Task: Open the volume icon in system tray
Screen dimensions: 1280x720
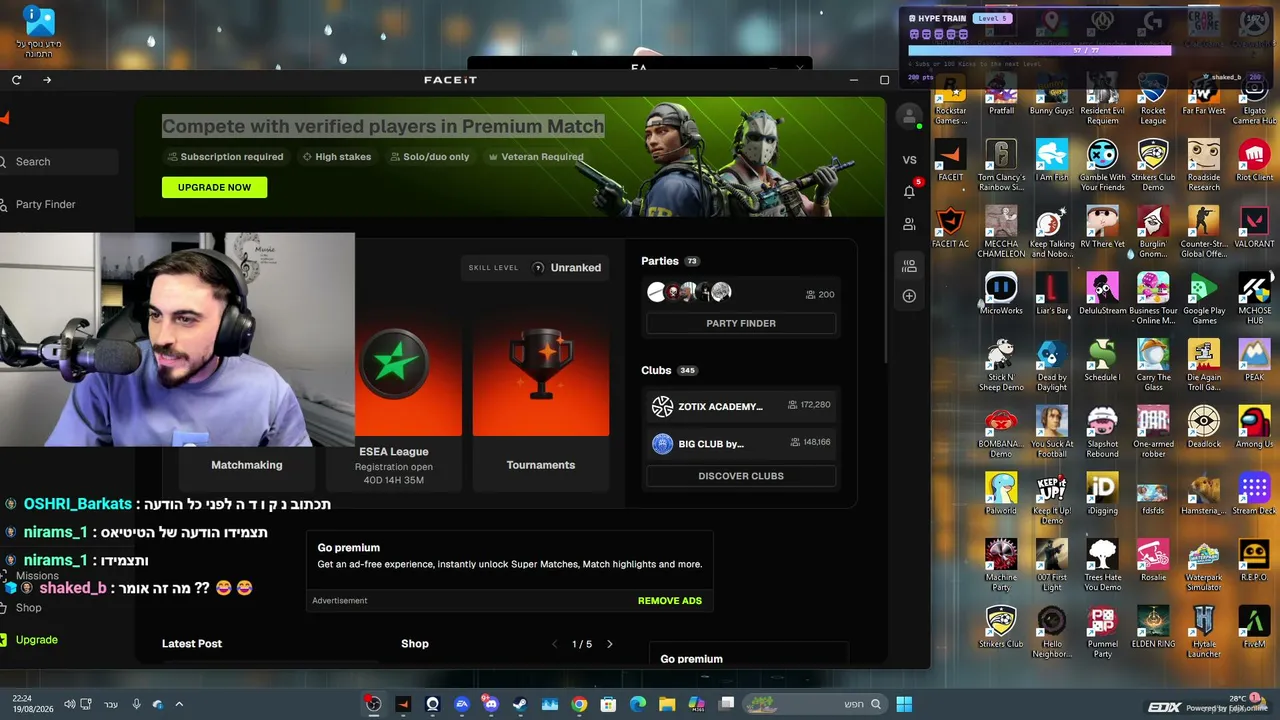Action: [70, 704]
